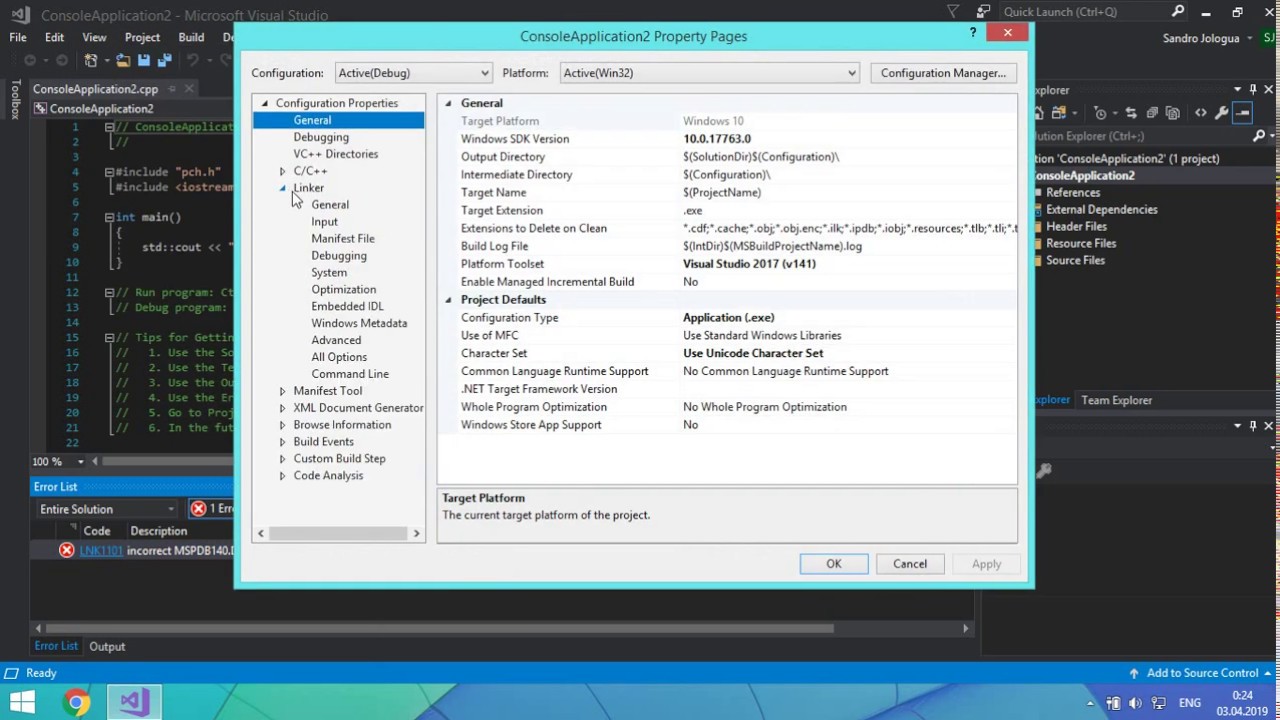Open the File menu
The image size is (1280, 720).
[x=18, y=37]
